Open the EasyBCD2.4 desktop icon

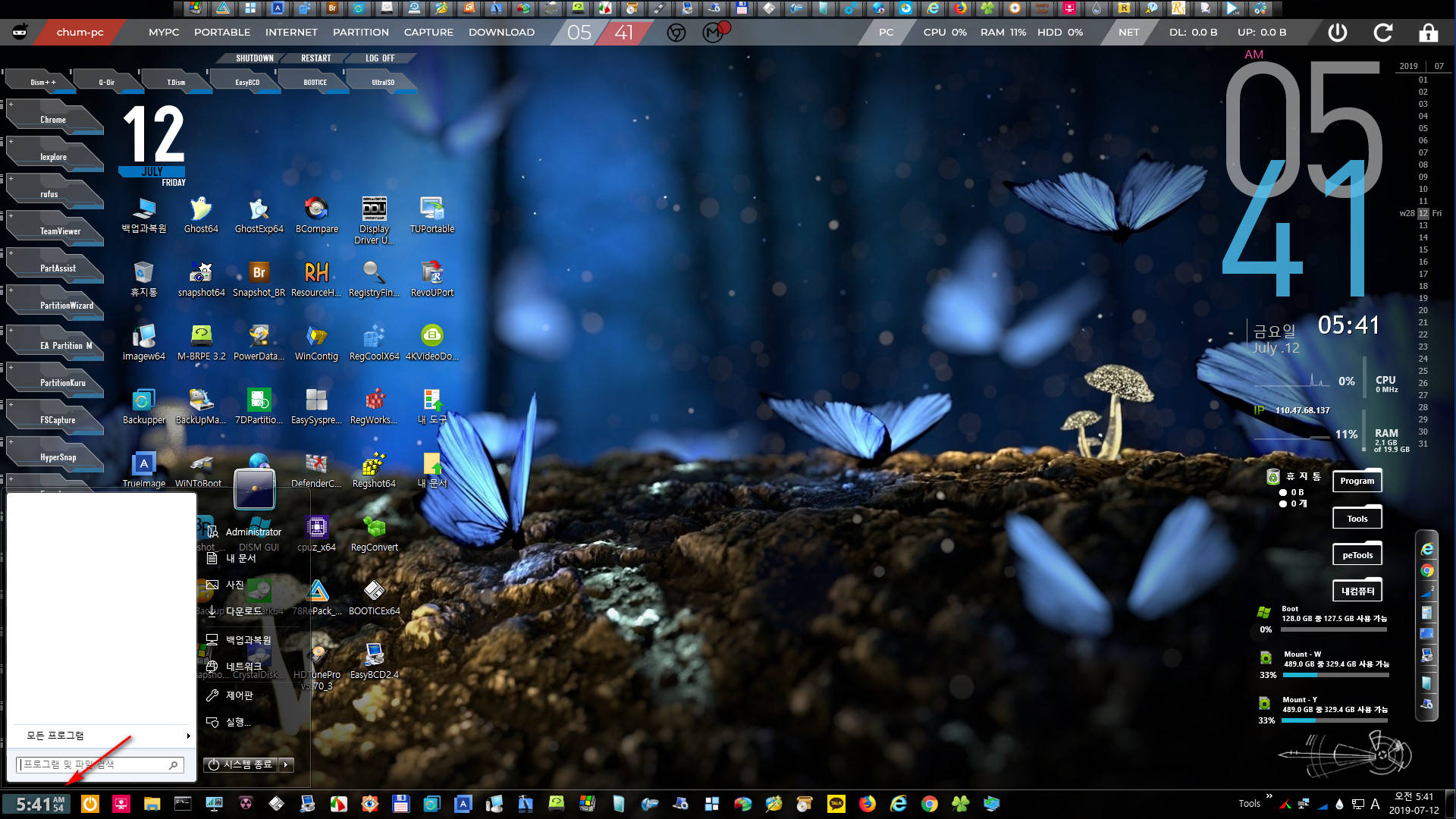[x=374, y=661]
